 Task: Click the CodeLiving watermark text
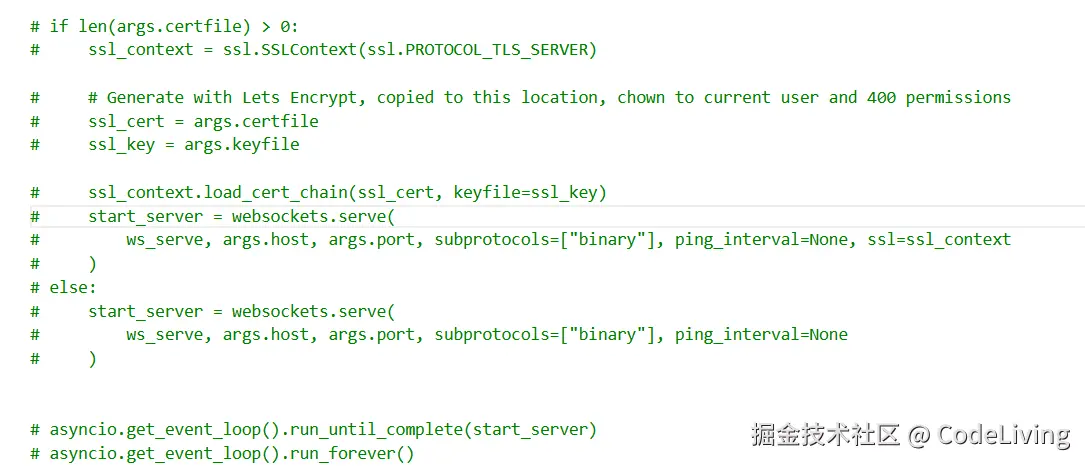[x=1002, y=436]
